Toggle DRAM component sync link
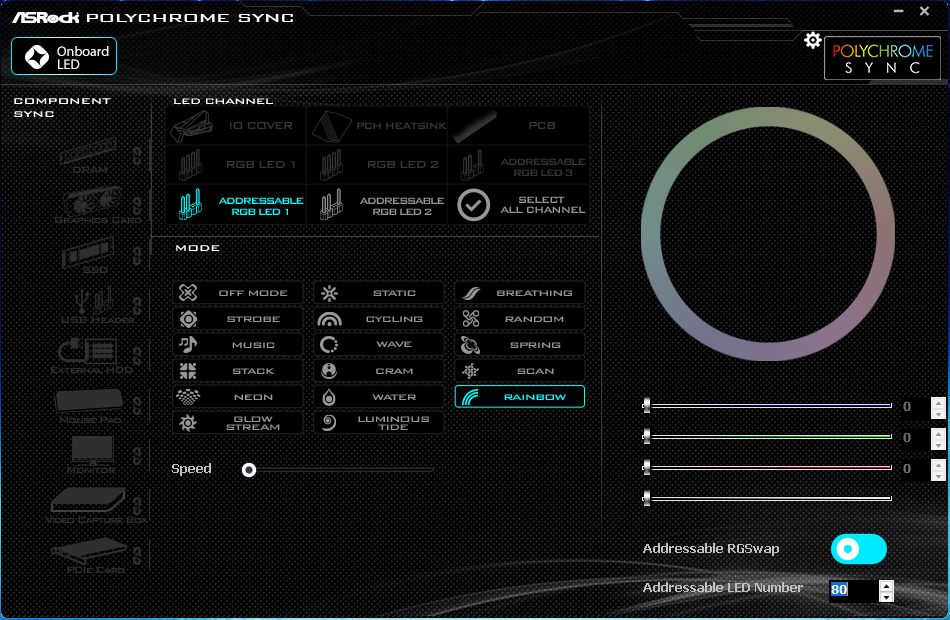 click(x=138, y=155)
